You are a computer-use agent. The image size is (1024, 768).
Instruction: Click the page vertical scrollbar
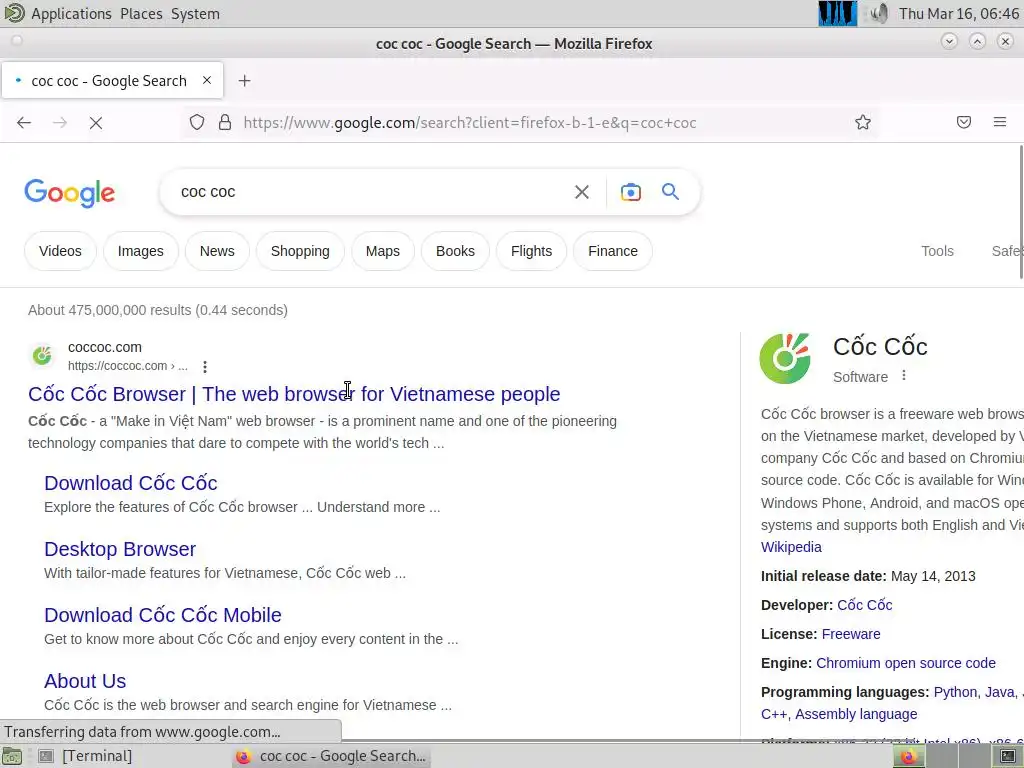(x=1020, y=212)
